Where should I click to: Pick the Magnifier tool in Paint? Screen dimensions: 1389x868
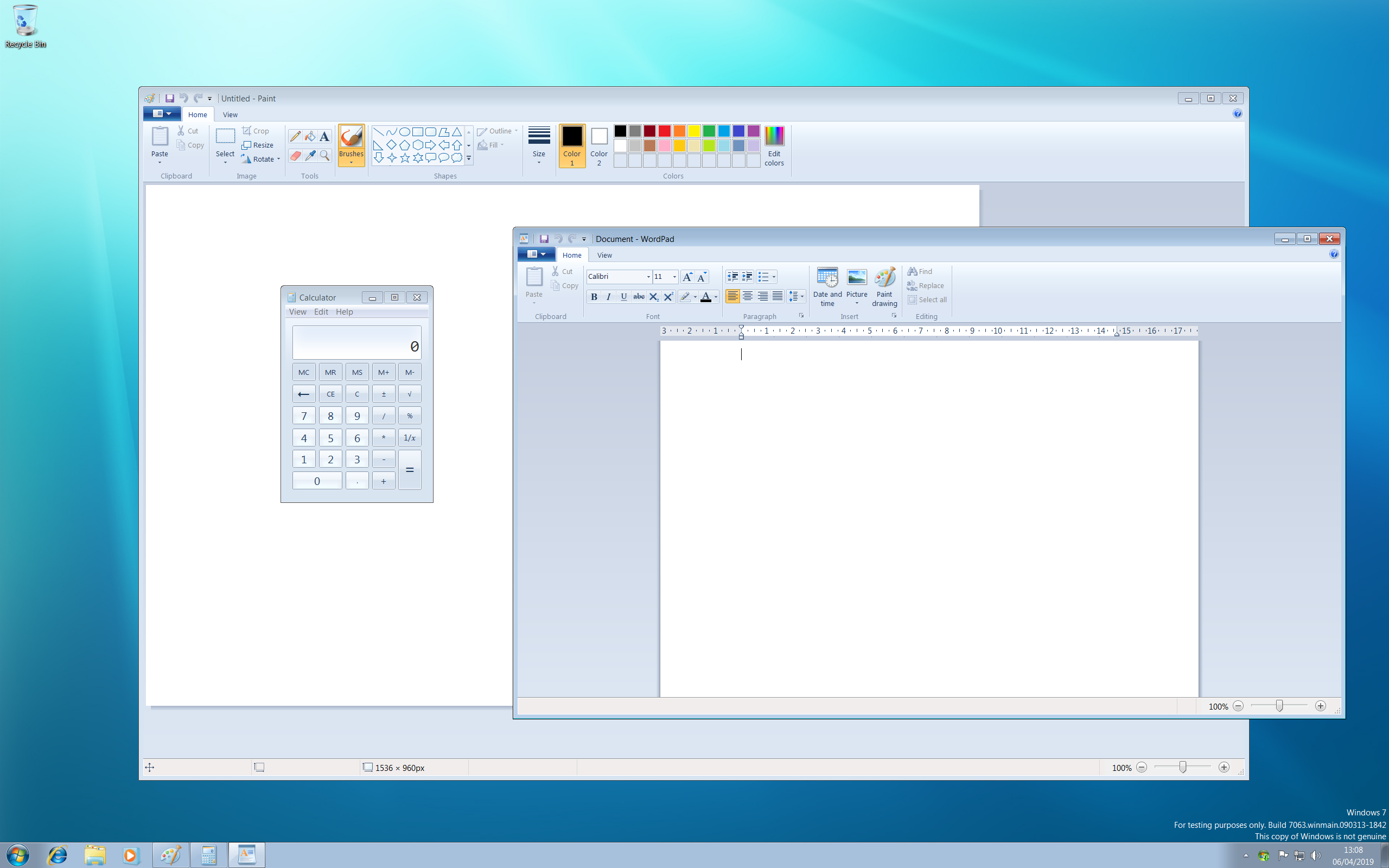click(x=325, y=156)
